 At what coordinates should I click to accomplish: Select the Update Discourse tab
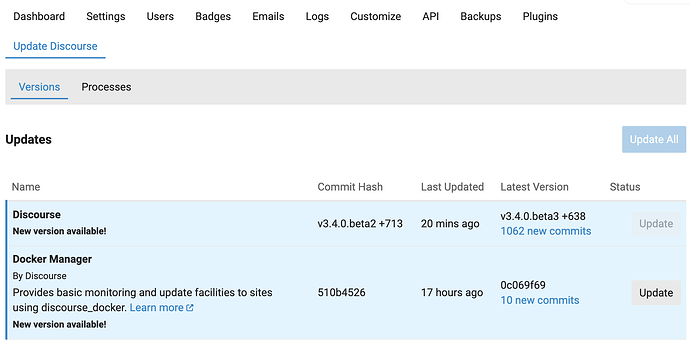point(55,46)
